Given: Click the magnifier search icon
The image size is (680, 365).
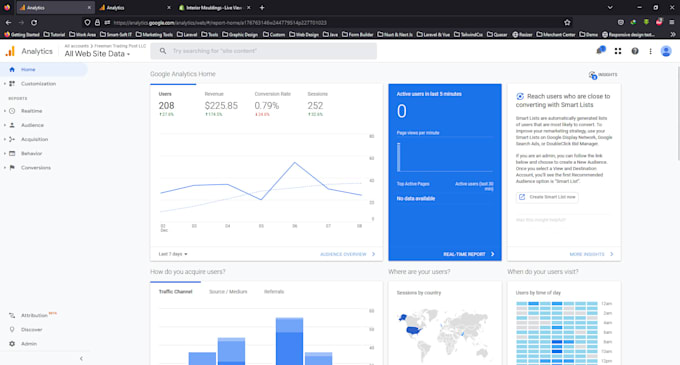Looking at the screenshot, I should (163, 51).
